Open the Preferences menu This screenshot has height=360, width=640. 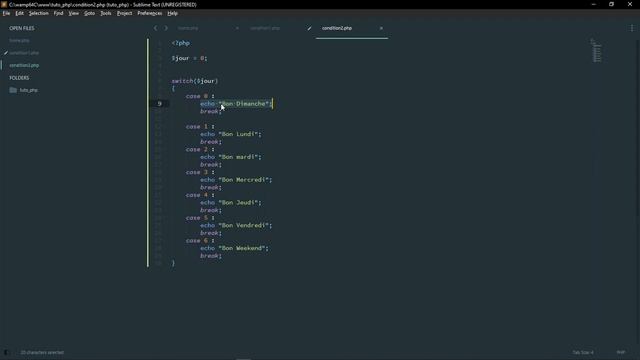click(149, 13)
